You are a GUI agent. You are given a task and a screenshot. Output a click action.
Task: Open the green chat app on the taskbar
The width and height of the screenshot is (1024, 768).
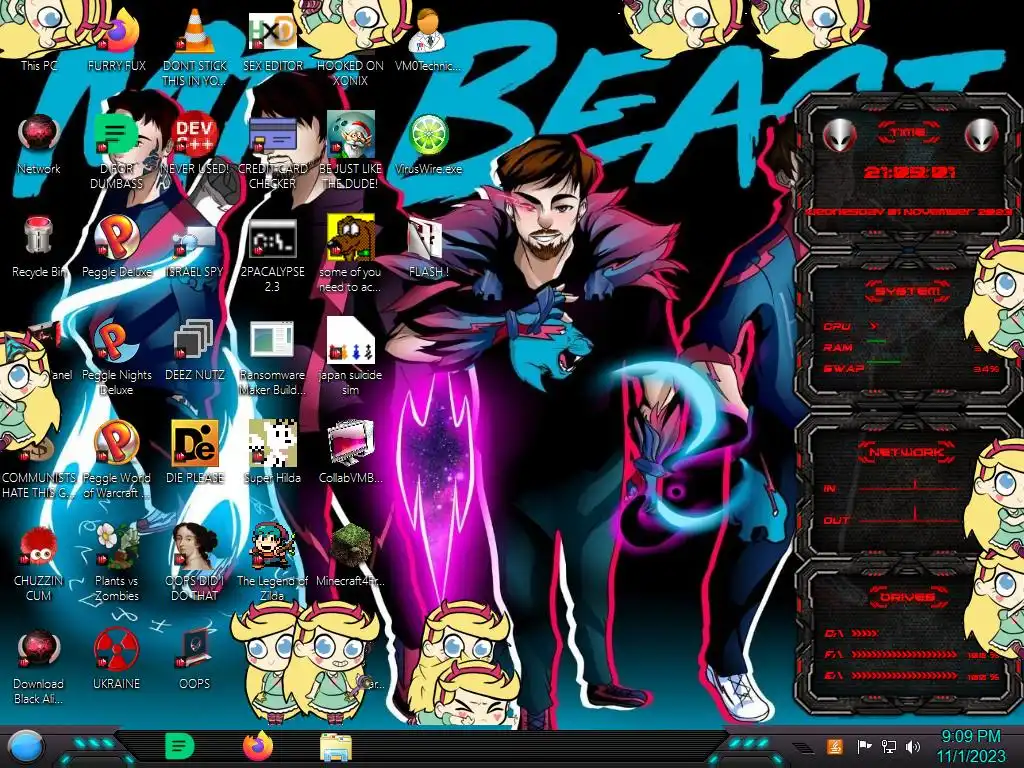[x=179, y=746]
